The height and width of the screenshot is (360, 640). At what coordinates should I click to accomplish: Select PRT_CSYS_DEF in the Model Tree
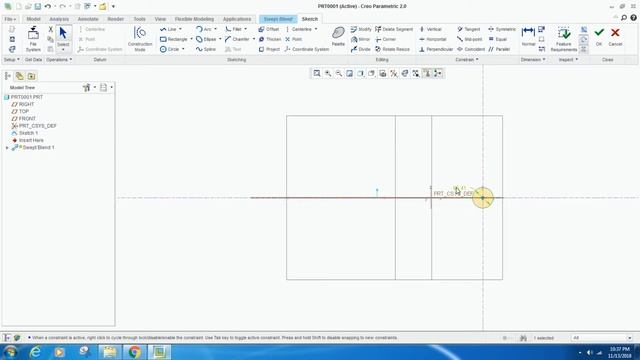point(34,126)
